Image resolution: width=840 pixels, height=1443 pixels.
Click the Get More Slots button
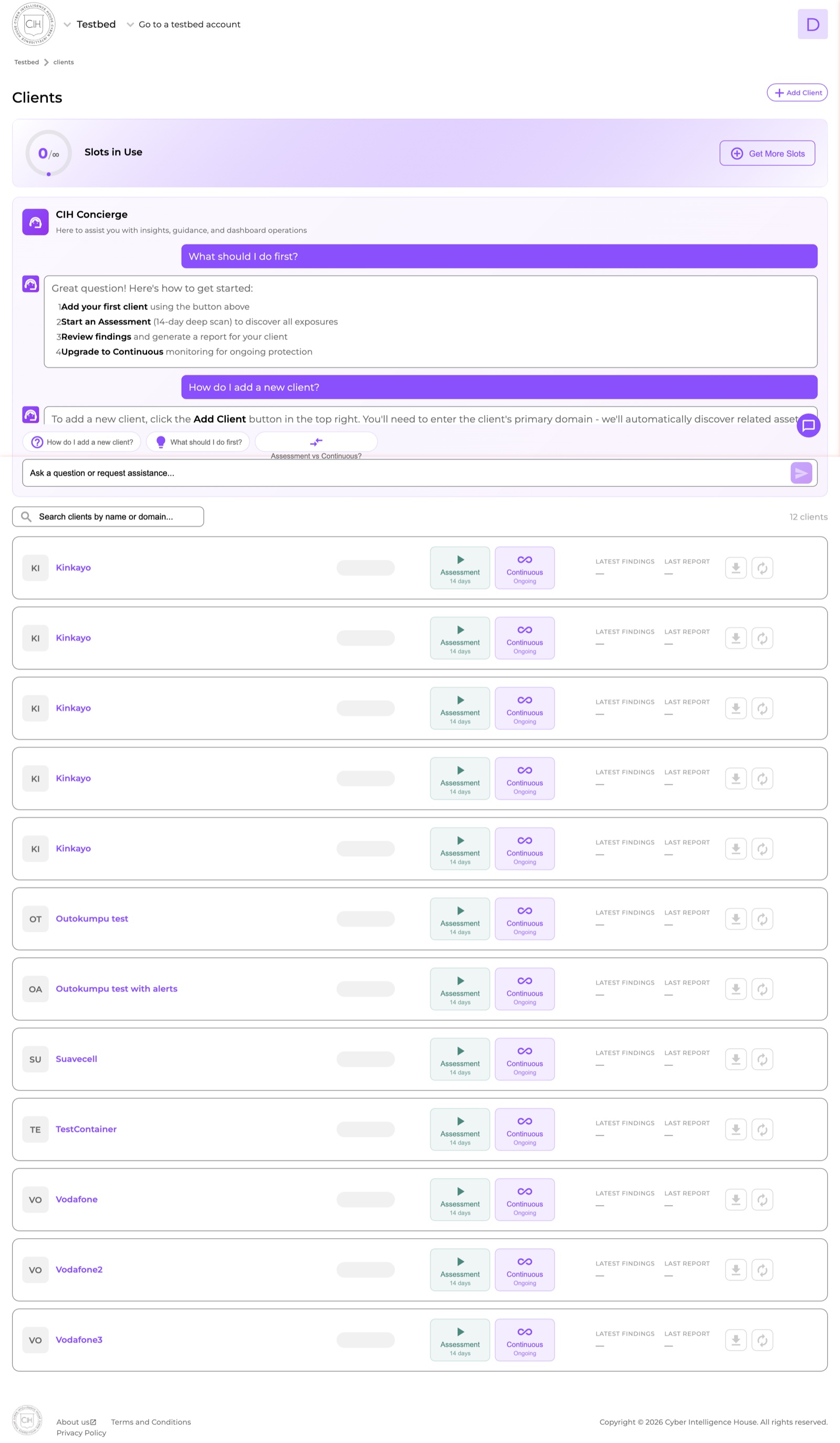(x=766, y=153)
